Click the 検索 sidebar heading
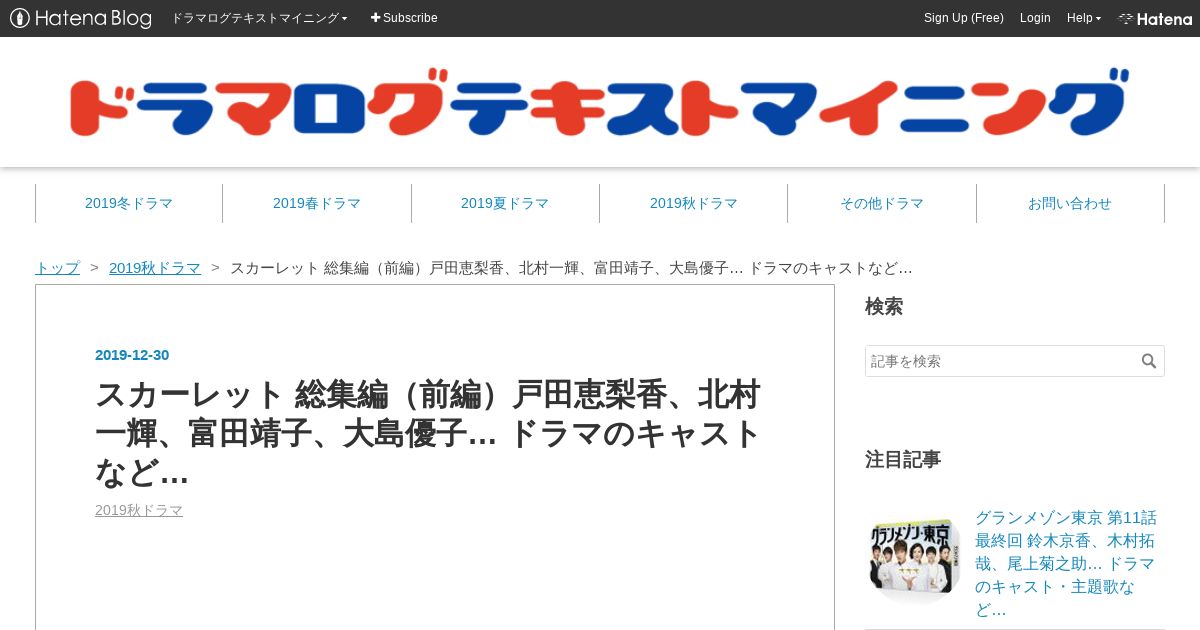 pos(884,306)
